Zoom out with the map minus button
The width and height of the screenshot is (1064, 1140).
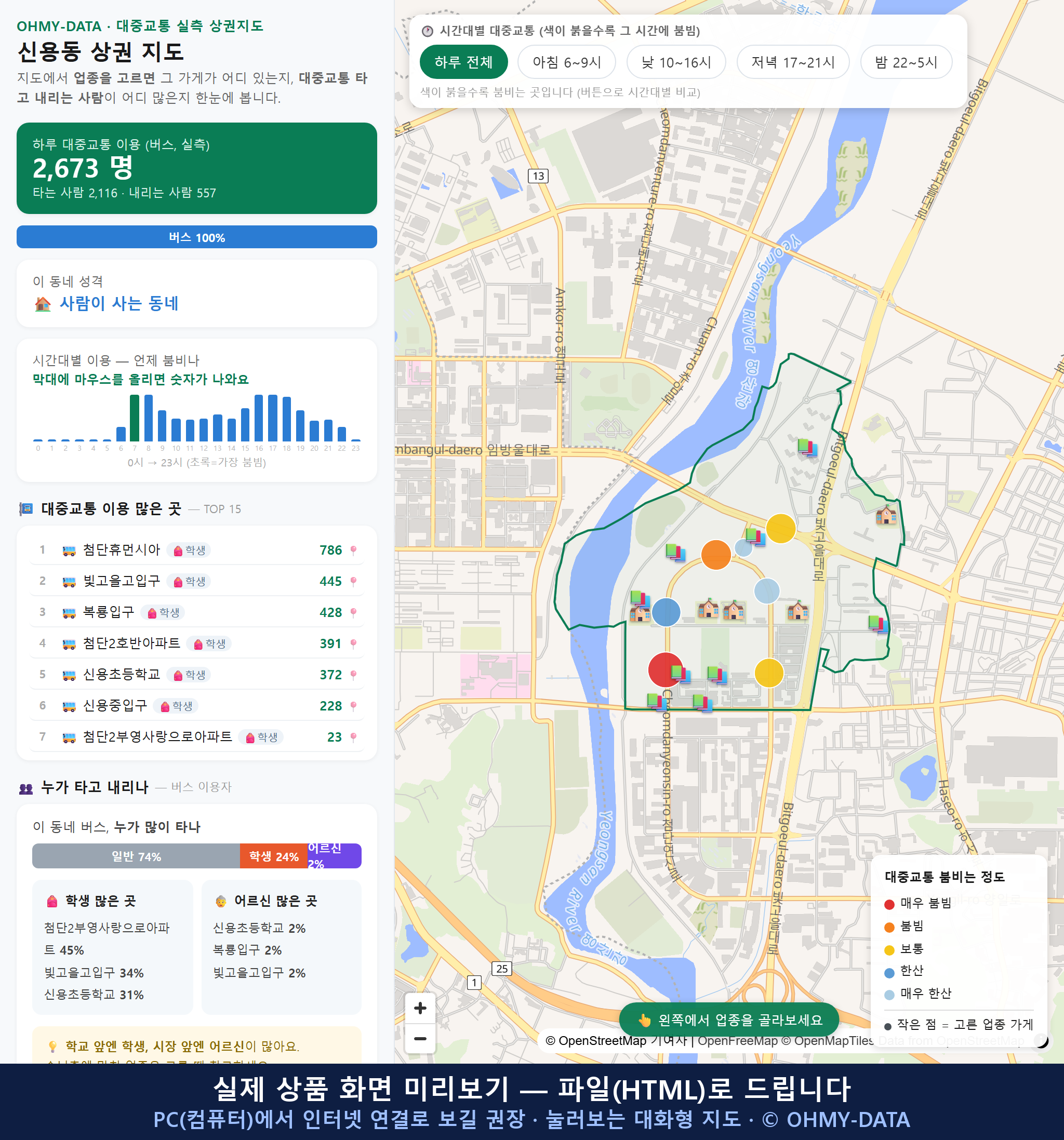click(420, 1039)
